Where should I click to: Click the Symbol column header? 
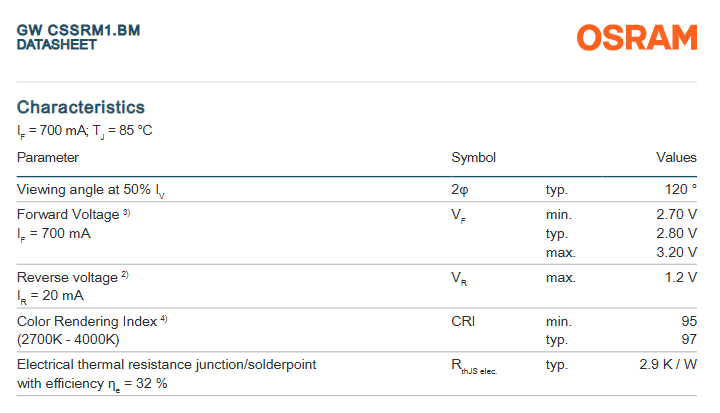(473, 158)
